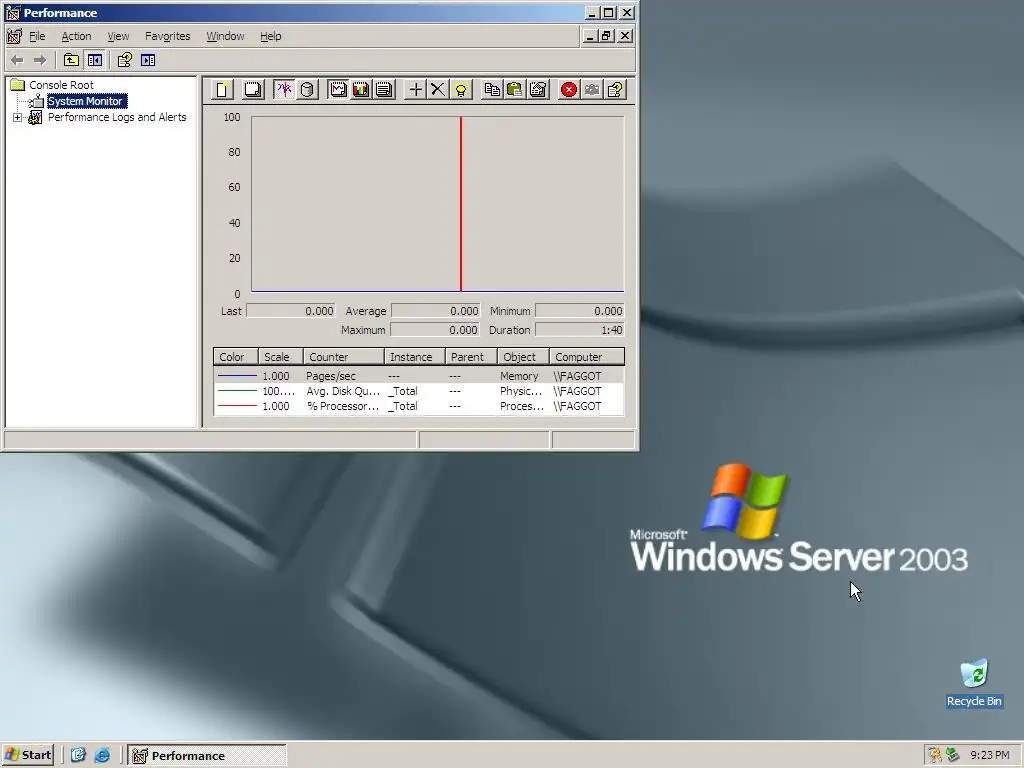This screenshot has height=768, width=1024.
Task: Select the Pages/sec counter row
Action: (419, 376)
